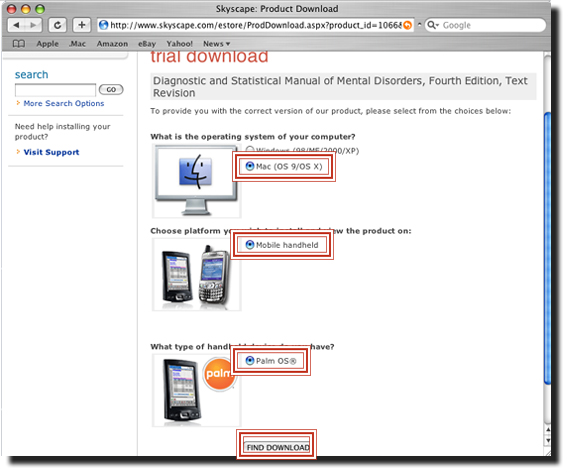Open the bookmarks book icon
This screenshot has height=475, width=570.
[x=19, y=44]
